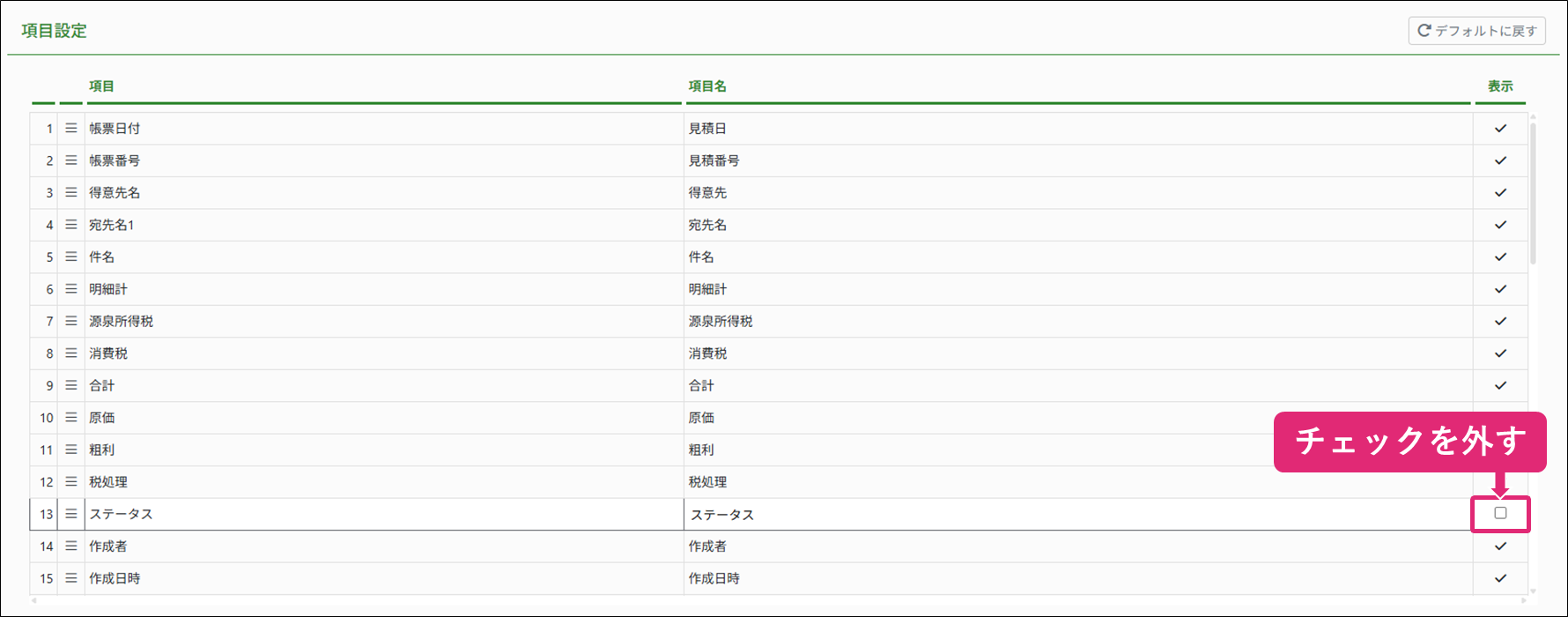This screenshot has height=617, width=1568.
Task: Click drag handle icon for 得意先名 row
Action: coord(71,193)
